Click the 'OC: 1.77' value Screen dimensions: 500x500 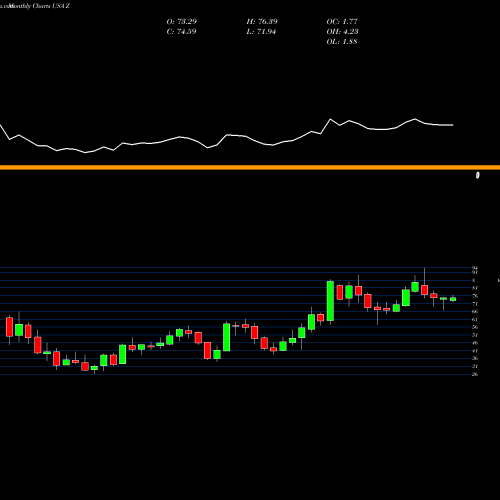342,22
